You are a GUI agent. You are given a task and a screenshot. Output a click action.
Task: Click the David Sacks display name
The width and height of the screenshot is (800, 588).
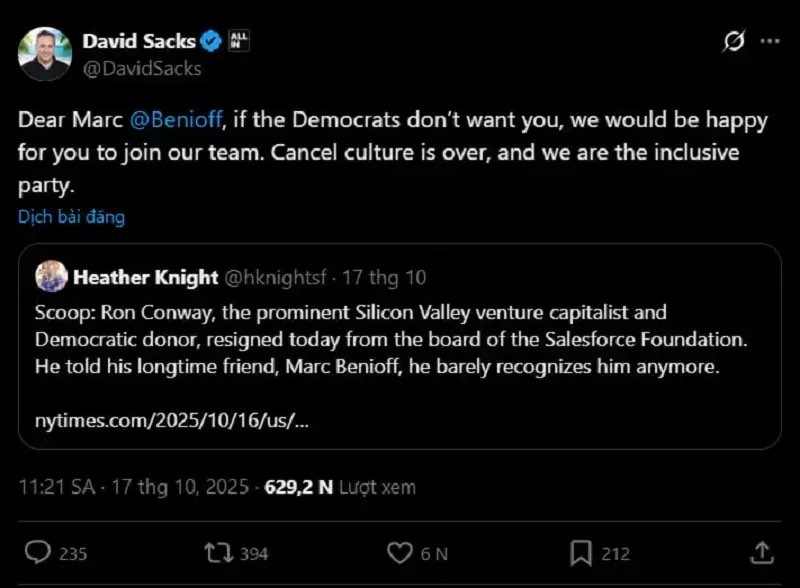click(138, 41)
